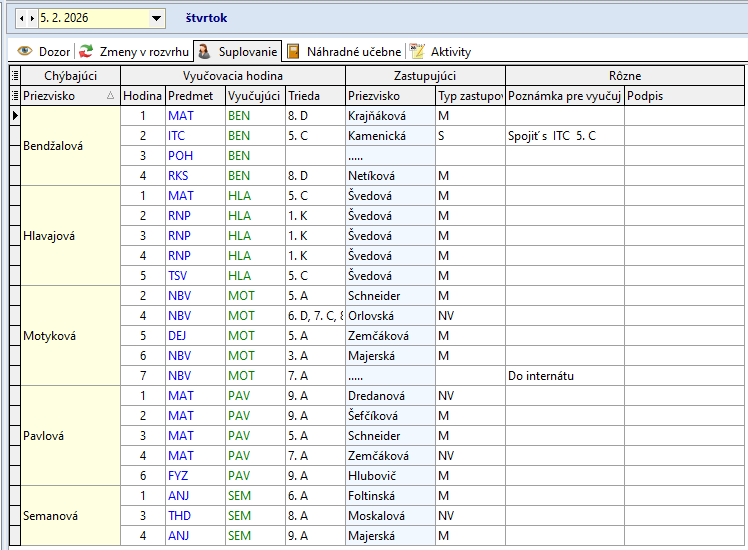Click the Hodina column header
The height and width of the screenshot is (550, 748).
142,96
